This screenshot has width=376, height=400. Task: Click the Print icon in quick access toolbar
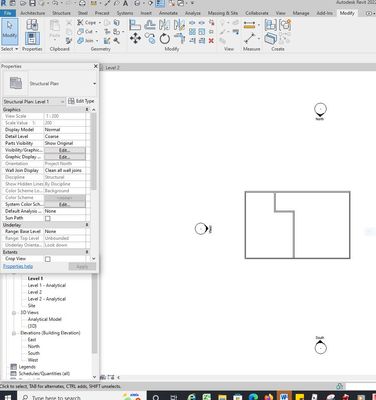point(82,4)
